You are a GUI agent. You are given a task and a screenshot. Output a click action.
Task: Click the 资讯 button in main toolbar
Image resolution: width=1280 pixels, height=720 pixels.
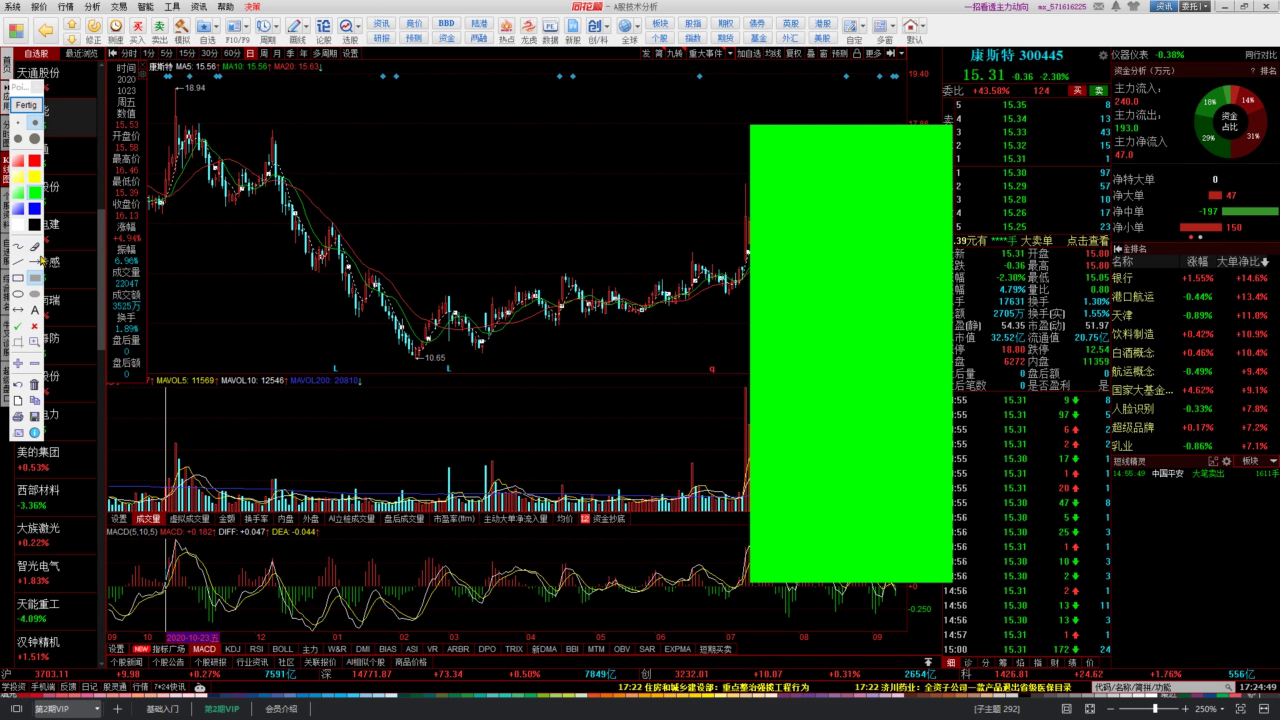(x=381, y=23)
